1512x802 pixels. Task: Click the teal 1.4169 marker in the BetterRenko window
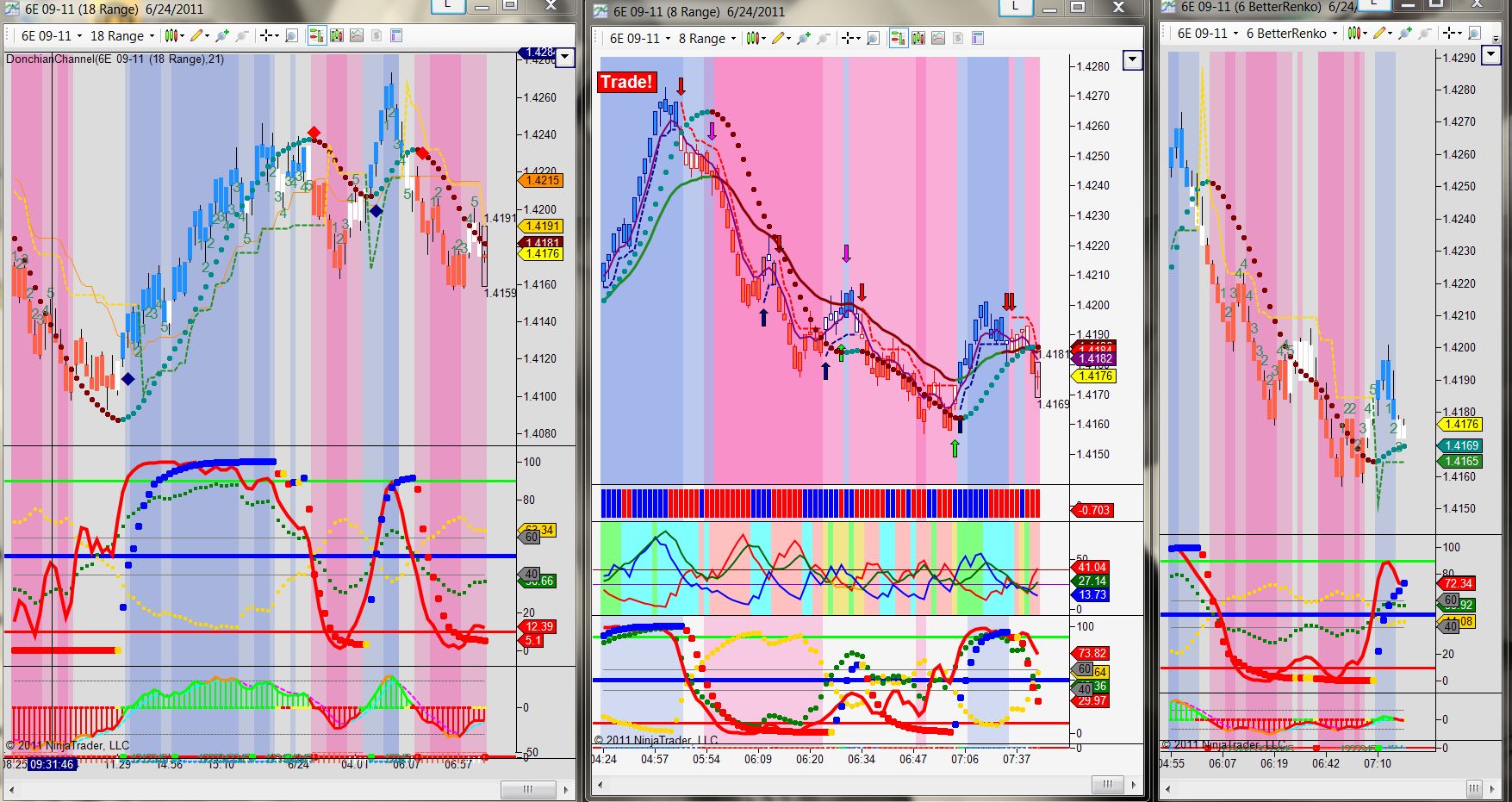pos(1459,446)
